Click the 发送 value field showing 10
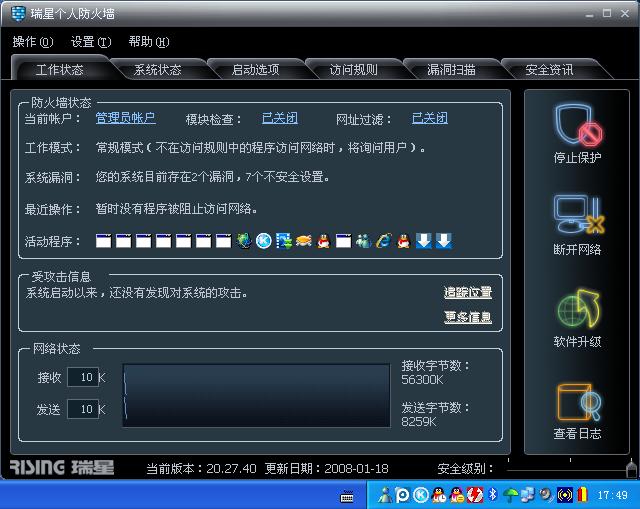The image size is (640, 509). pos(83,409)
